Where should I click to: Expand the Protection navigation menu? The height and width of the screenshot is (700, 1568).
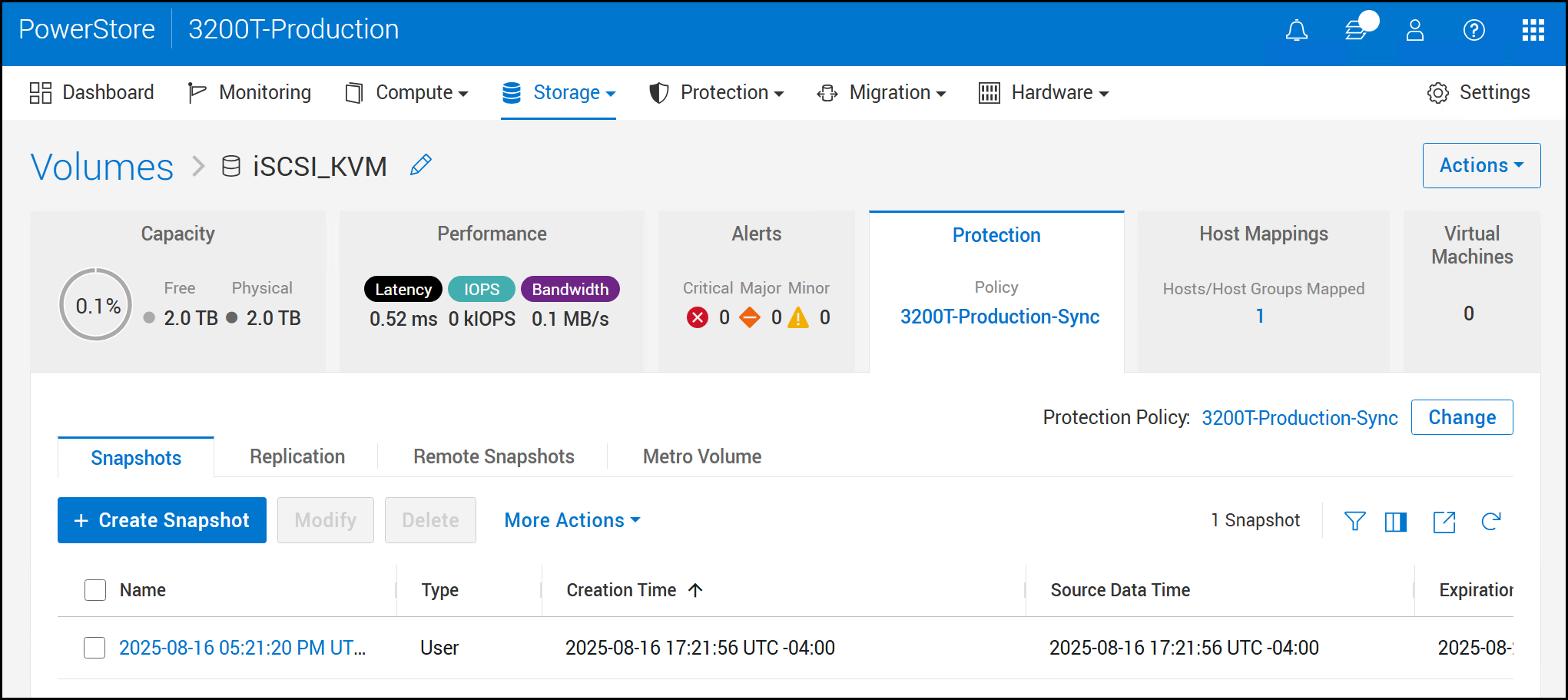click(717, 92)
